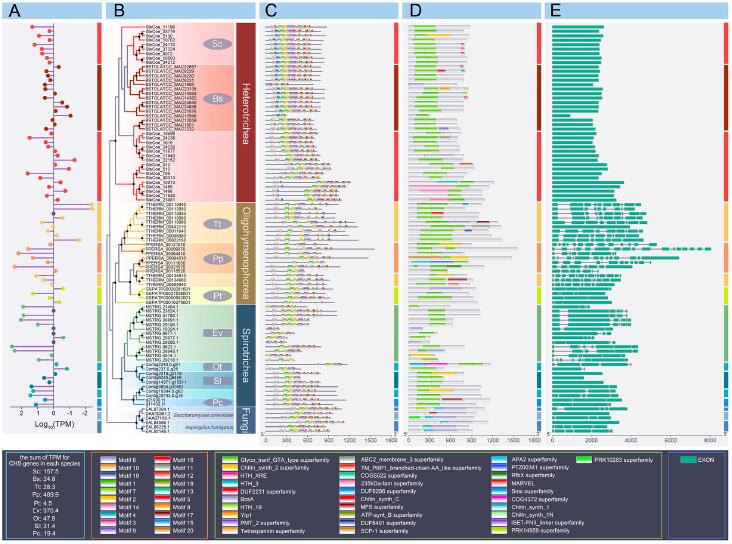Click the Sc species oval badge
This screenshot has height=544, width=732.
click(217, 44)
